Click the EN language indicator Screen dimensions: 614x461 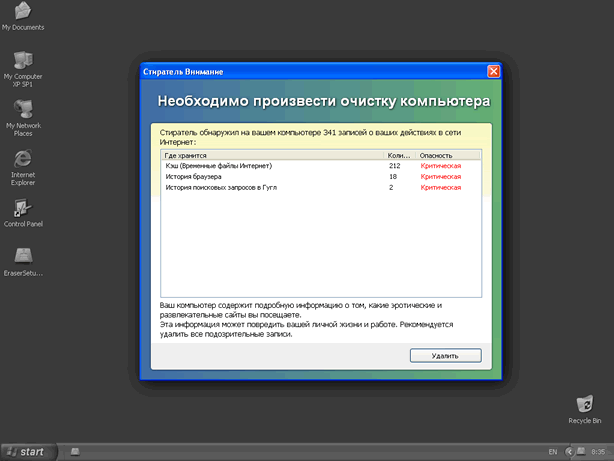pos(553,452)
